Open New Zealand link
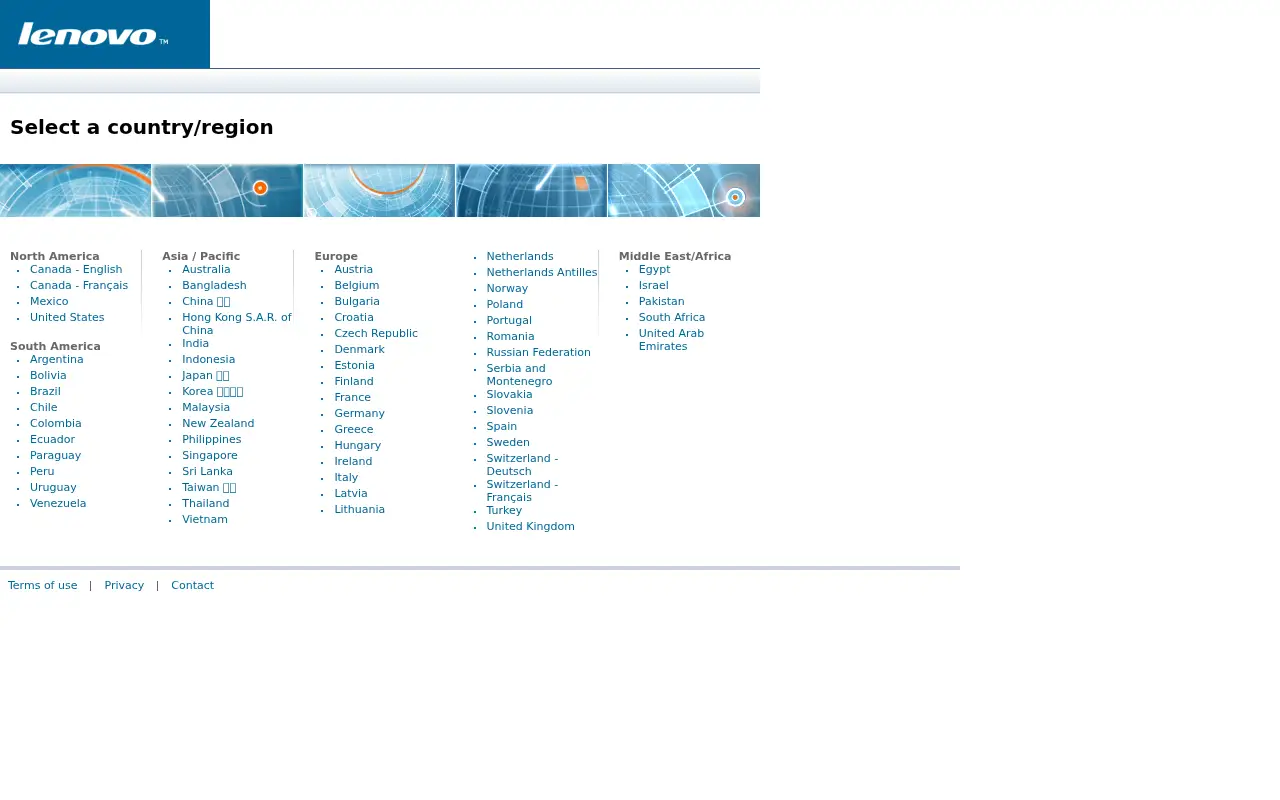1280x800 pixels. click(218, 423)
